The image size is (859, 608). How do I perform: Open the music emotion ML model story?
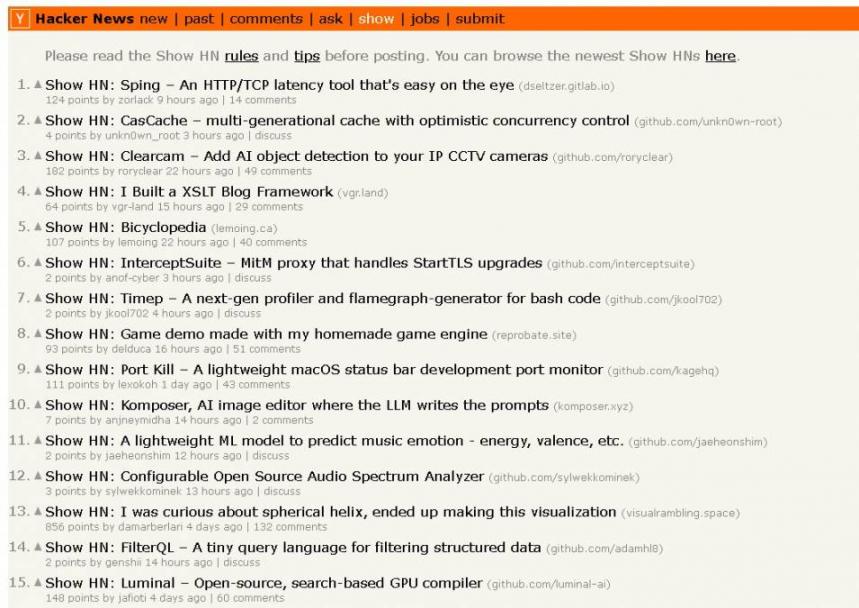(334, 441)
